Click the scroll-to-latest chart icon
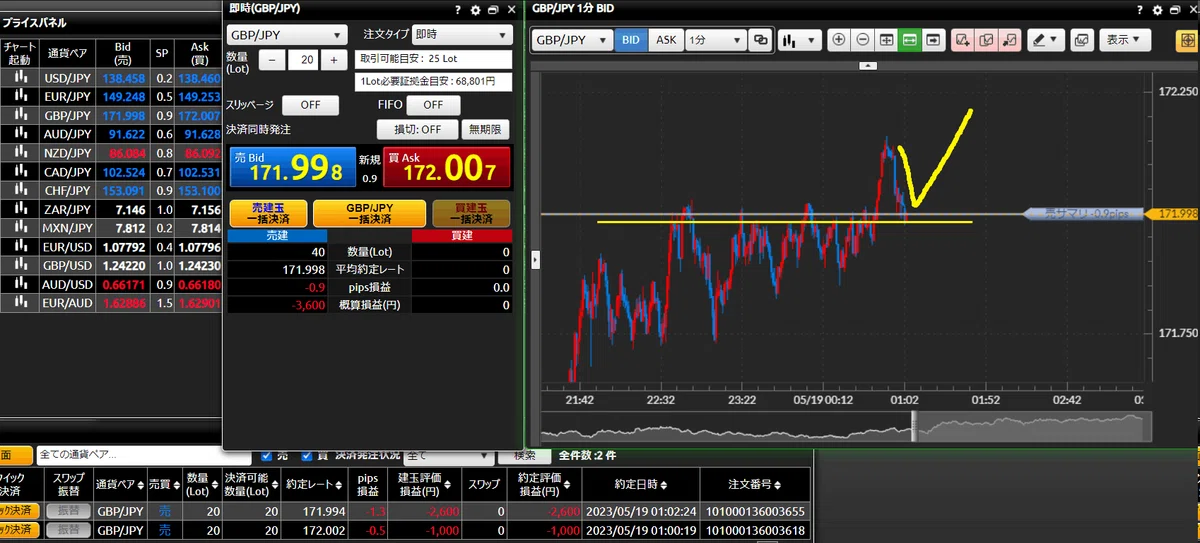 pos(933,40)
